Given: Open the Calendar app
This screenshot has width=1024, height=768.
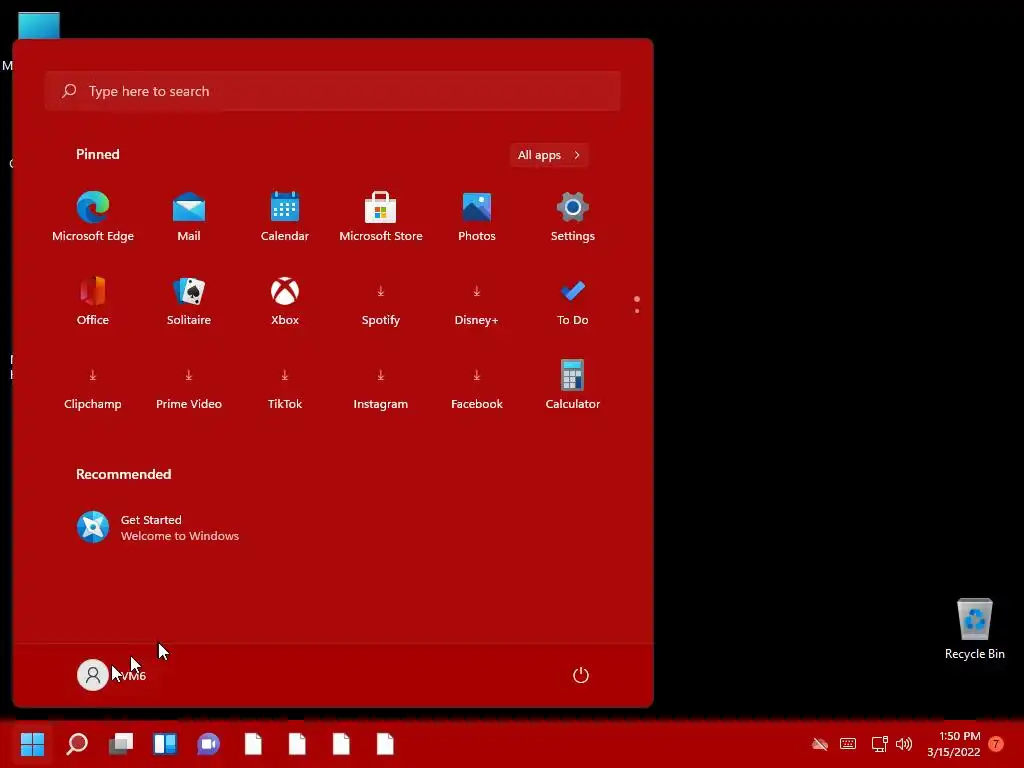Looking at the screenshot, I should point(285,217).
